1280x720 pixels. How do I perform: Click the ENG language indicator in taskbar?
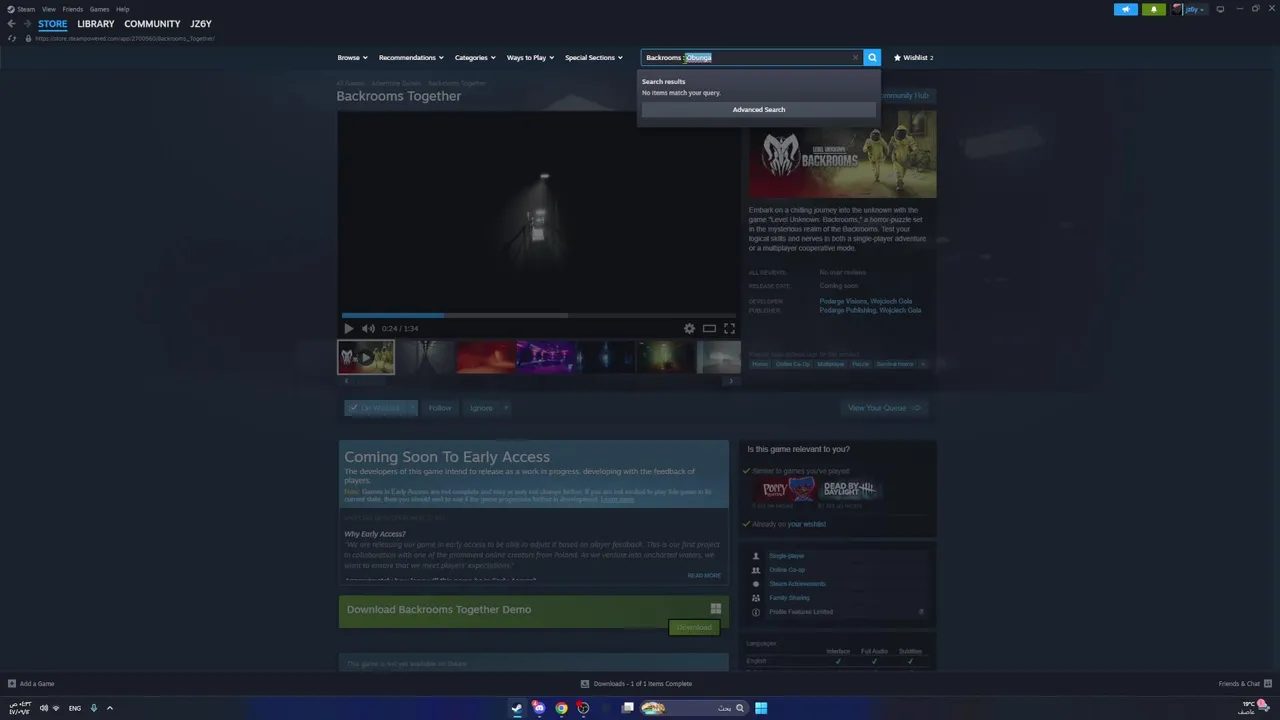(x=75, y=708)
